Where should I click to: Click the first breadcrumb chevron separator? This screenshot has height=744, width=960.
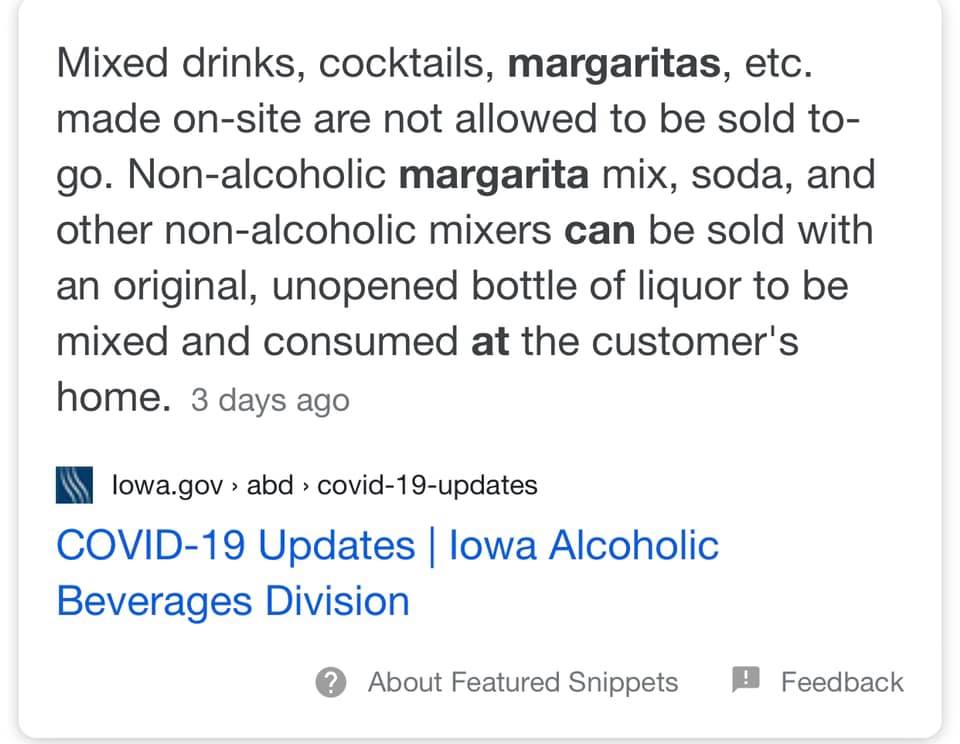(235, 487)
